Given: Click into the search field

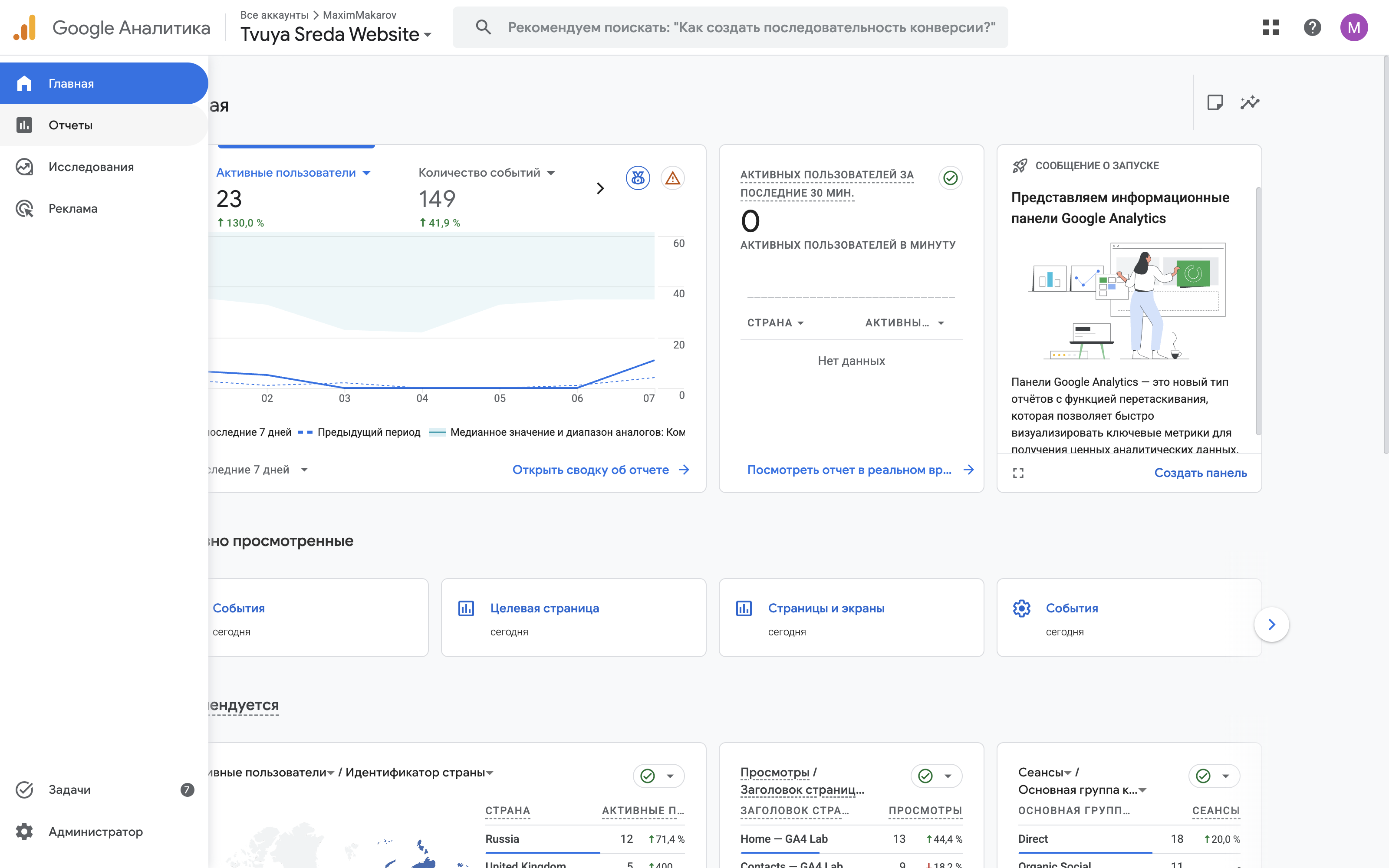Looking at the screenshot, I should pyautogui.click(x=730, y=27).
